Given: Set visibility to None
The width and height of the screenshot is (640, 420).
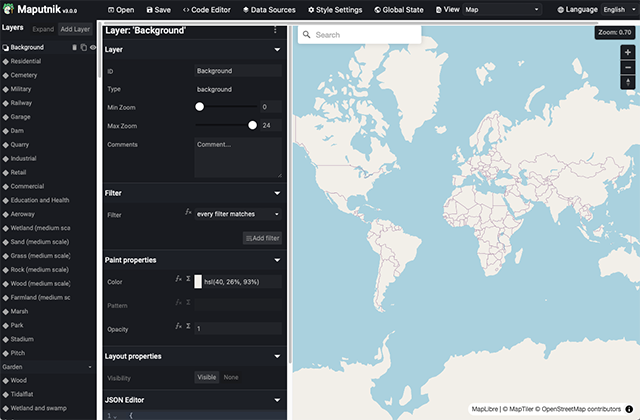Looking at the screenshot, I should [x=231, y=377].
